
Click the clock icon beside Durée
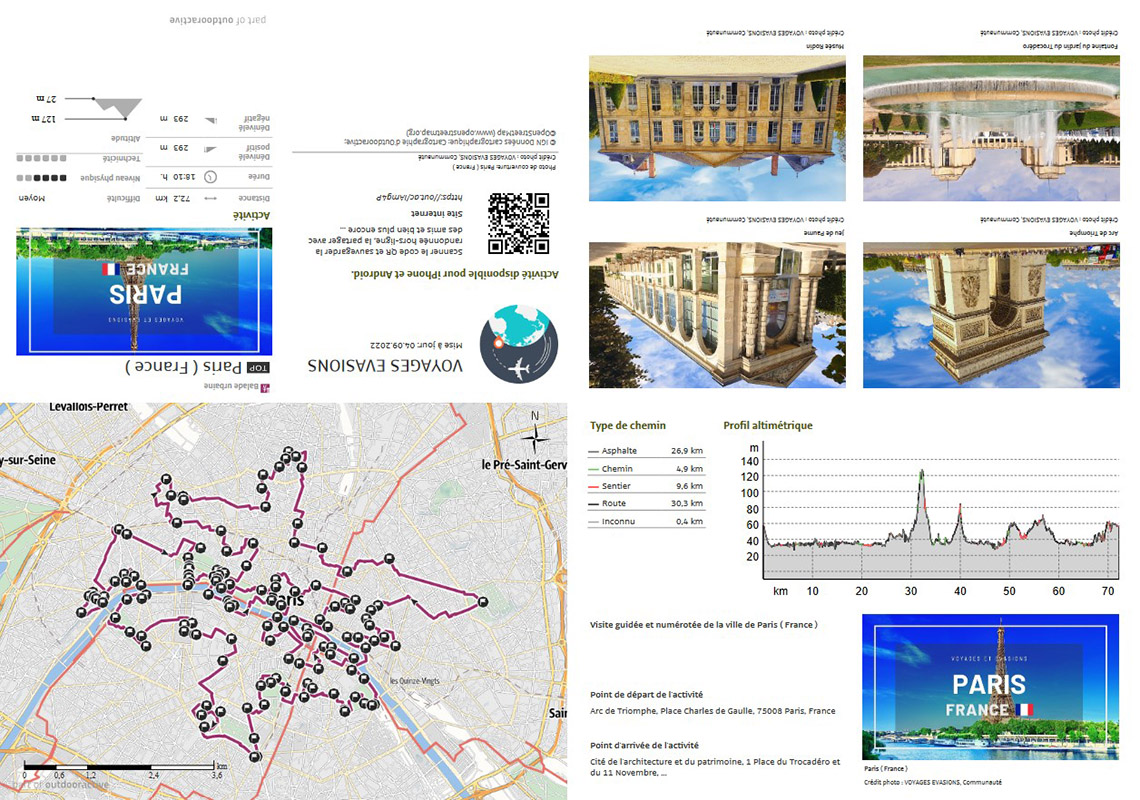click(x=210, y=177)
